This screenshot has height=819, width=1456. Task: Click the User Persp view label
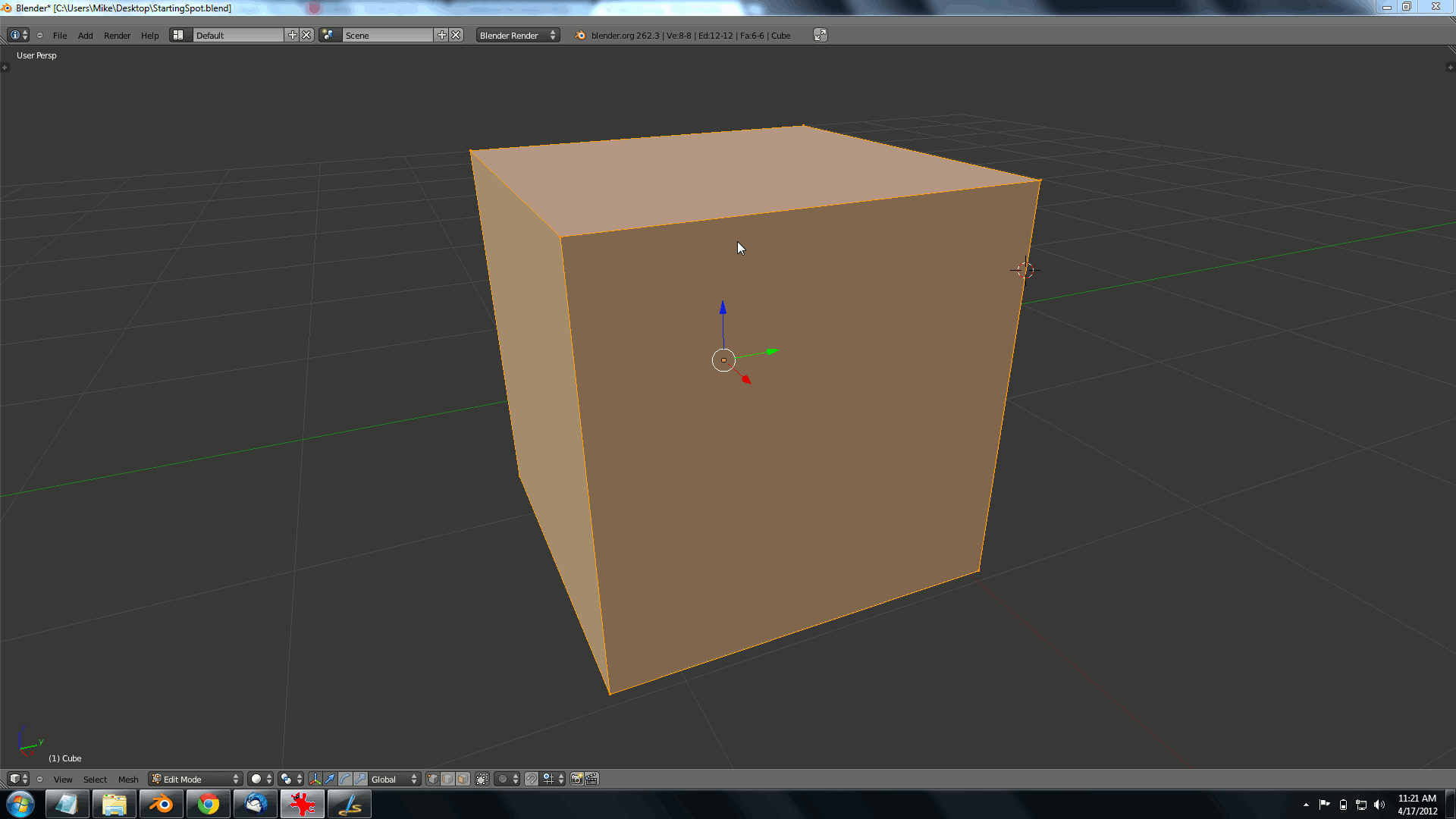point(36,55)
